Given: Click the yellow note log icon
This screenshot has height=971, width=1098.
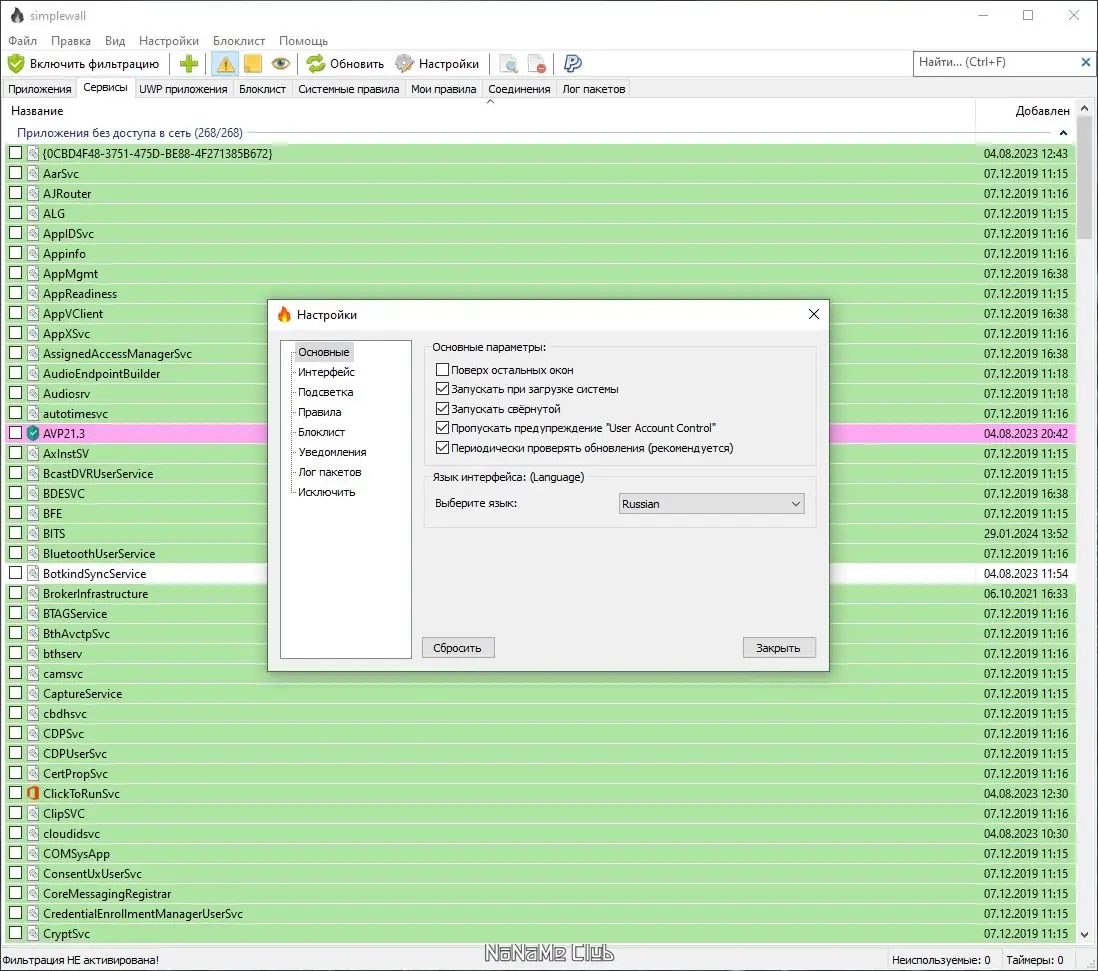Looking at the screenshot, I should click(x=252, y=64).
